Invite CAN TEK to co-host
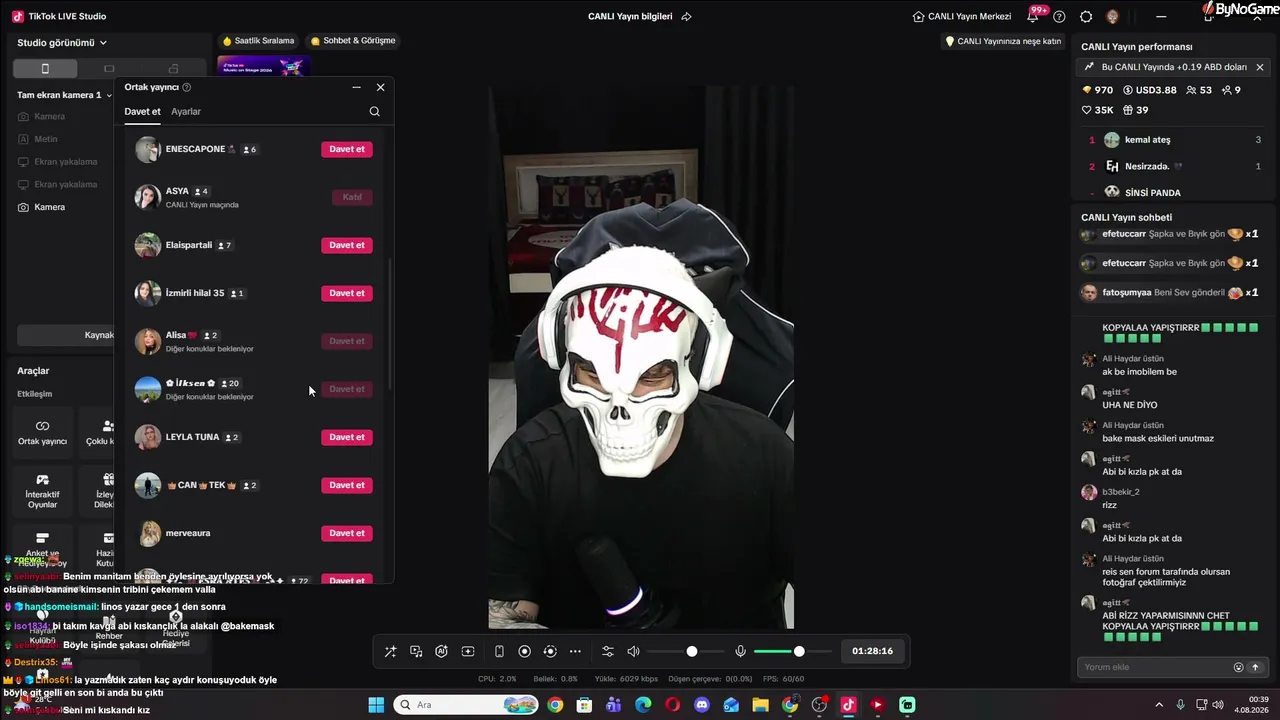The height and width of the screenshot is (720, 1280). tap(347, 485)
